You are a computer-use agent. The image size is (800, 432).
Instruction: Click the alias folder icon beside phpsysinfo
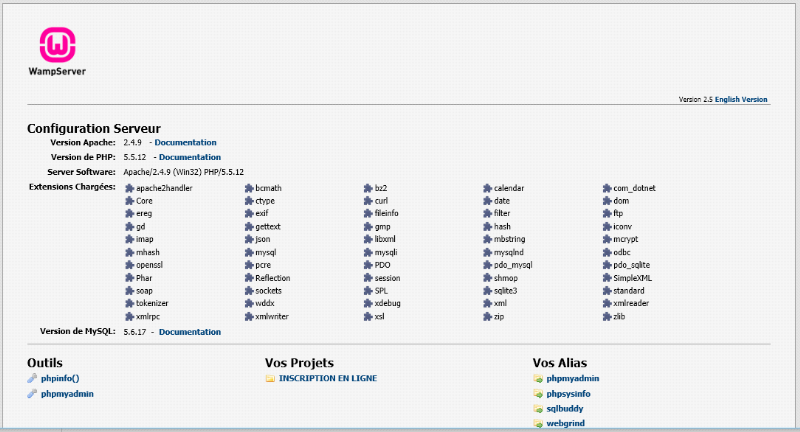click(538, 394)
